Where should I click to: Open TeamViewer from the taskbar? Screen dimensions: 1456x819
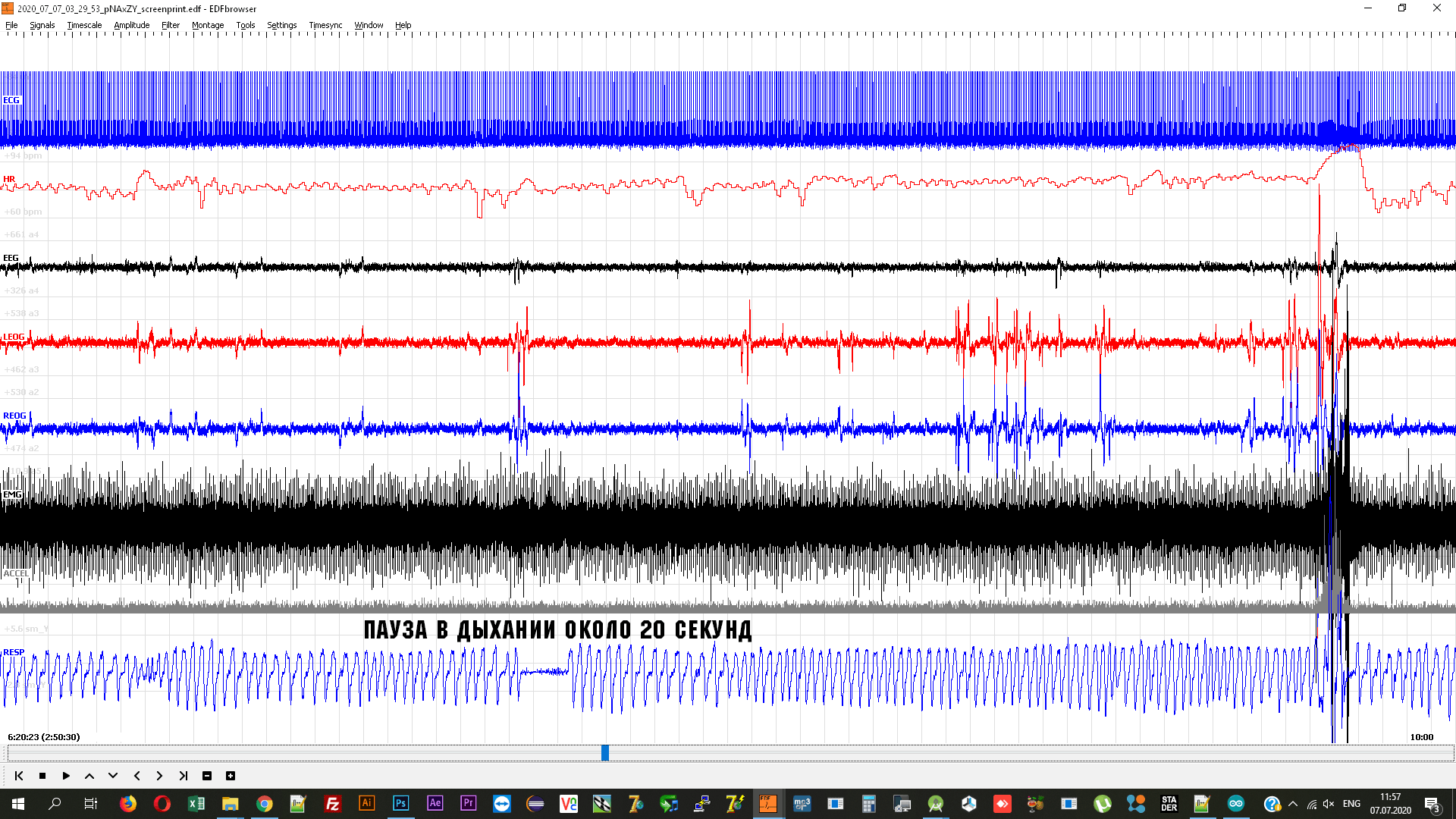coord(502,804)
